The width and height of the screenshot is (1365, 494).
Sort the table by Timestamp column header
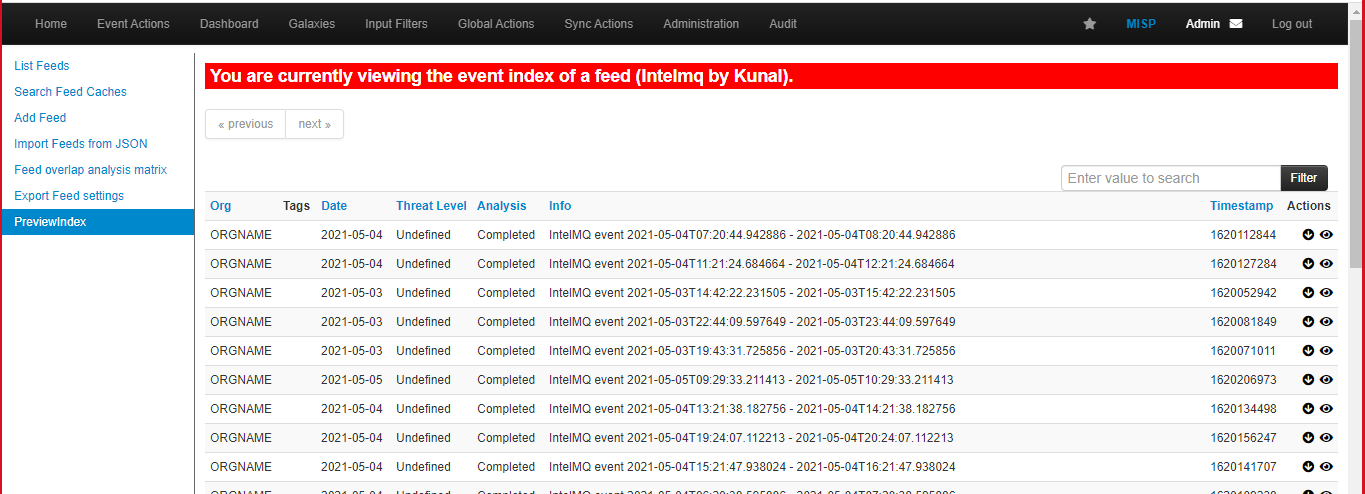1241,206
